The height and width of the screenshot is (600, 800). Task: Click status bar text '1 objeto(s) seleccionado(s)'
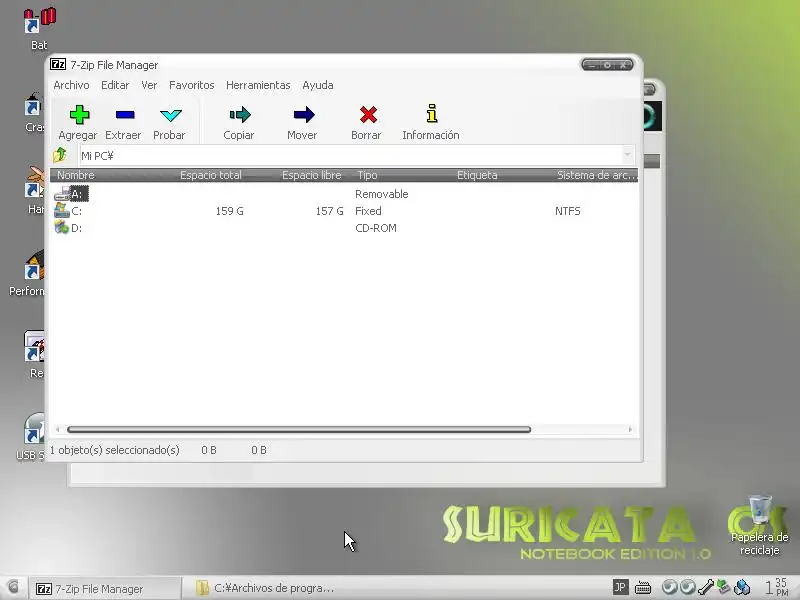(114, 450)
